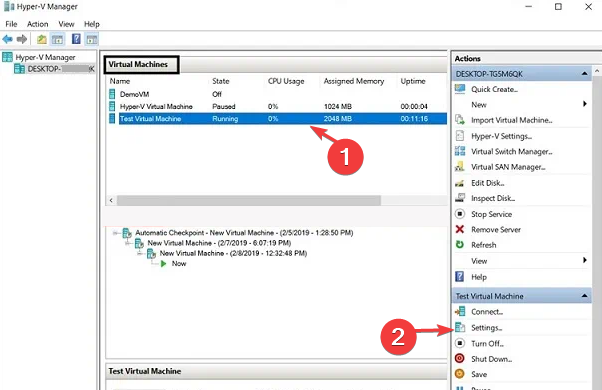Sort by Uptime column header
The height and width of the screenshot is (390, 602).
point(413,81)
